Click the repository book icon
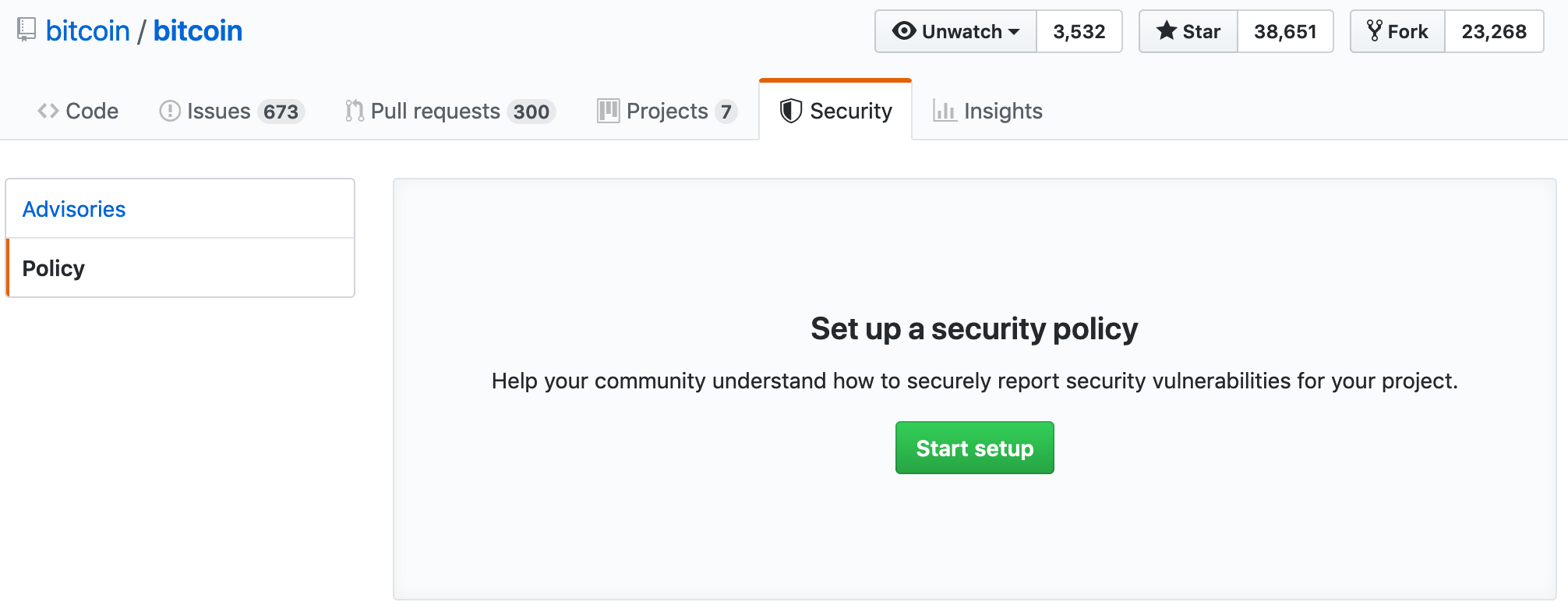 tap(26, 30)
